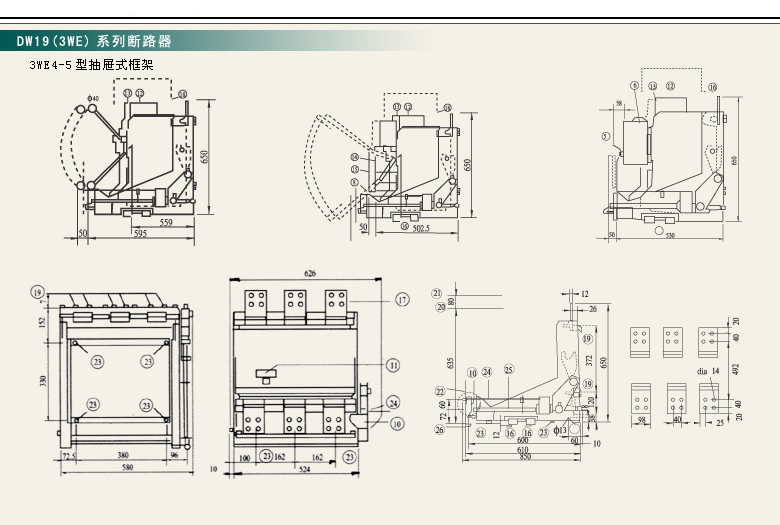The height and width of the screenshot is (525, 780).
Task: Click circled callout 11 in front view
Action: pos(393,364)
